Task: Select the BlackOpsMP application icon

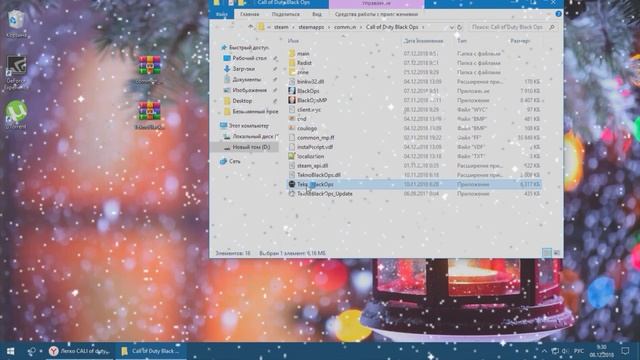Action: [x=292, y=100]
